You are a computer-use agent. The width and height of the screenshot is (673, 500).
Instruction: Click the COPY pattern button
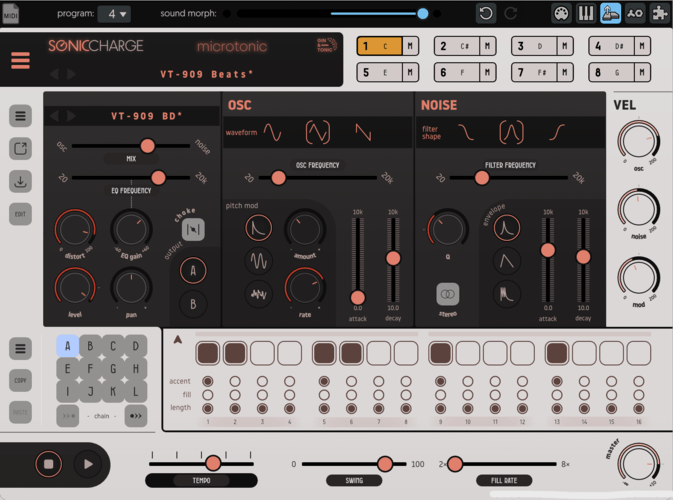(20, 380)
